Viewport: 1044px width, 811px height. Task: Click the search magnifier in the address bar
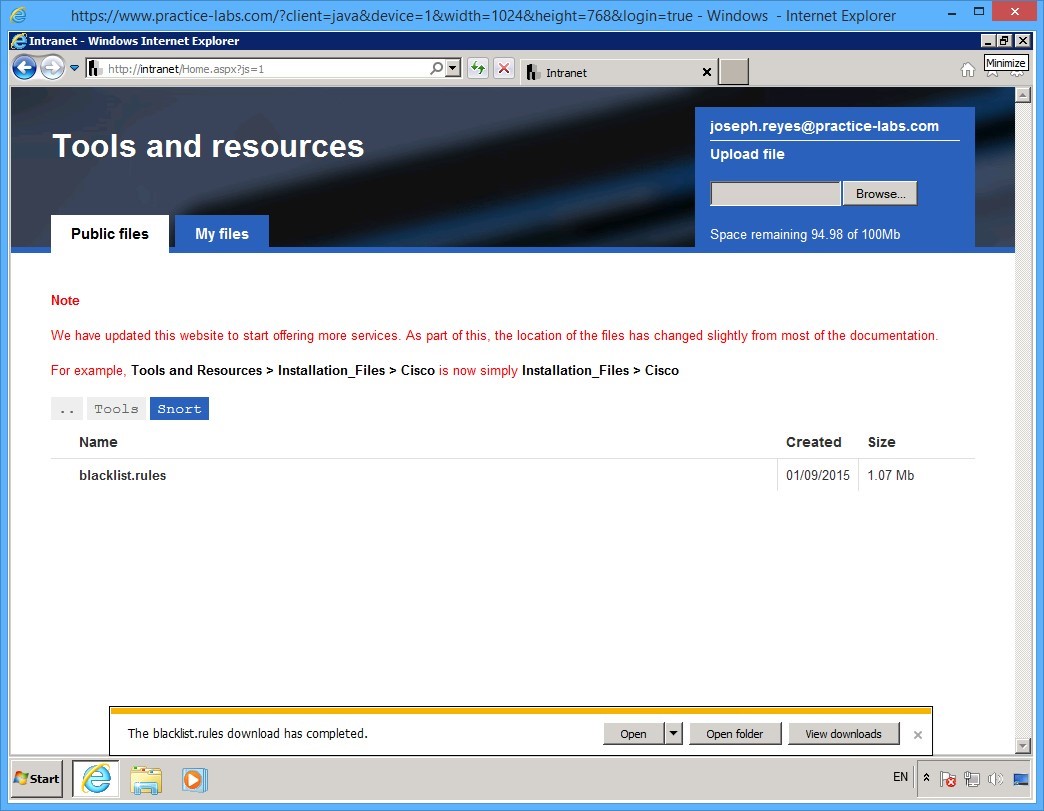(434, 68)
